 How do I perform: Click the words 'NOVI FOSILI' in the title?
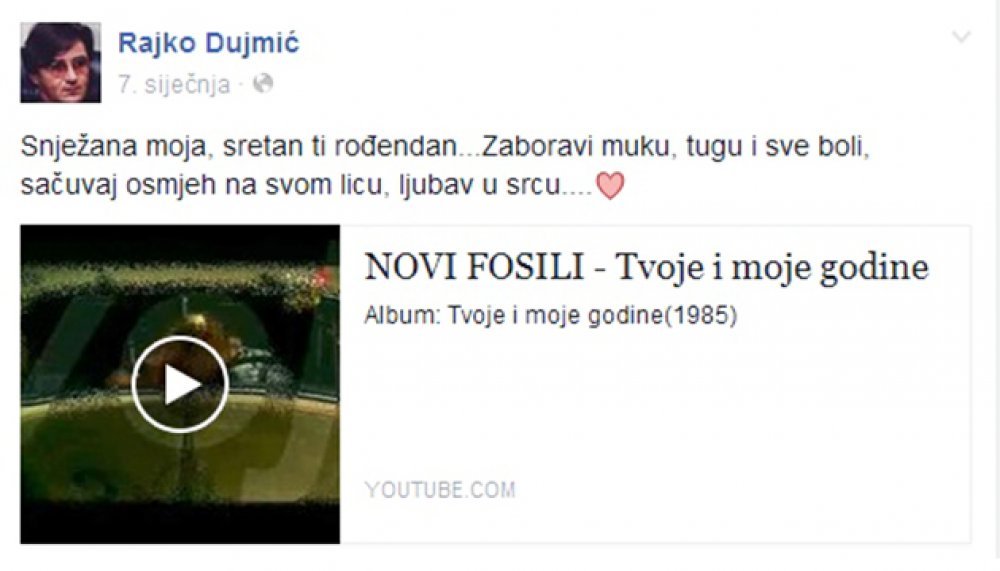coord(474,267)
